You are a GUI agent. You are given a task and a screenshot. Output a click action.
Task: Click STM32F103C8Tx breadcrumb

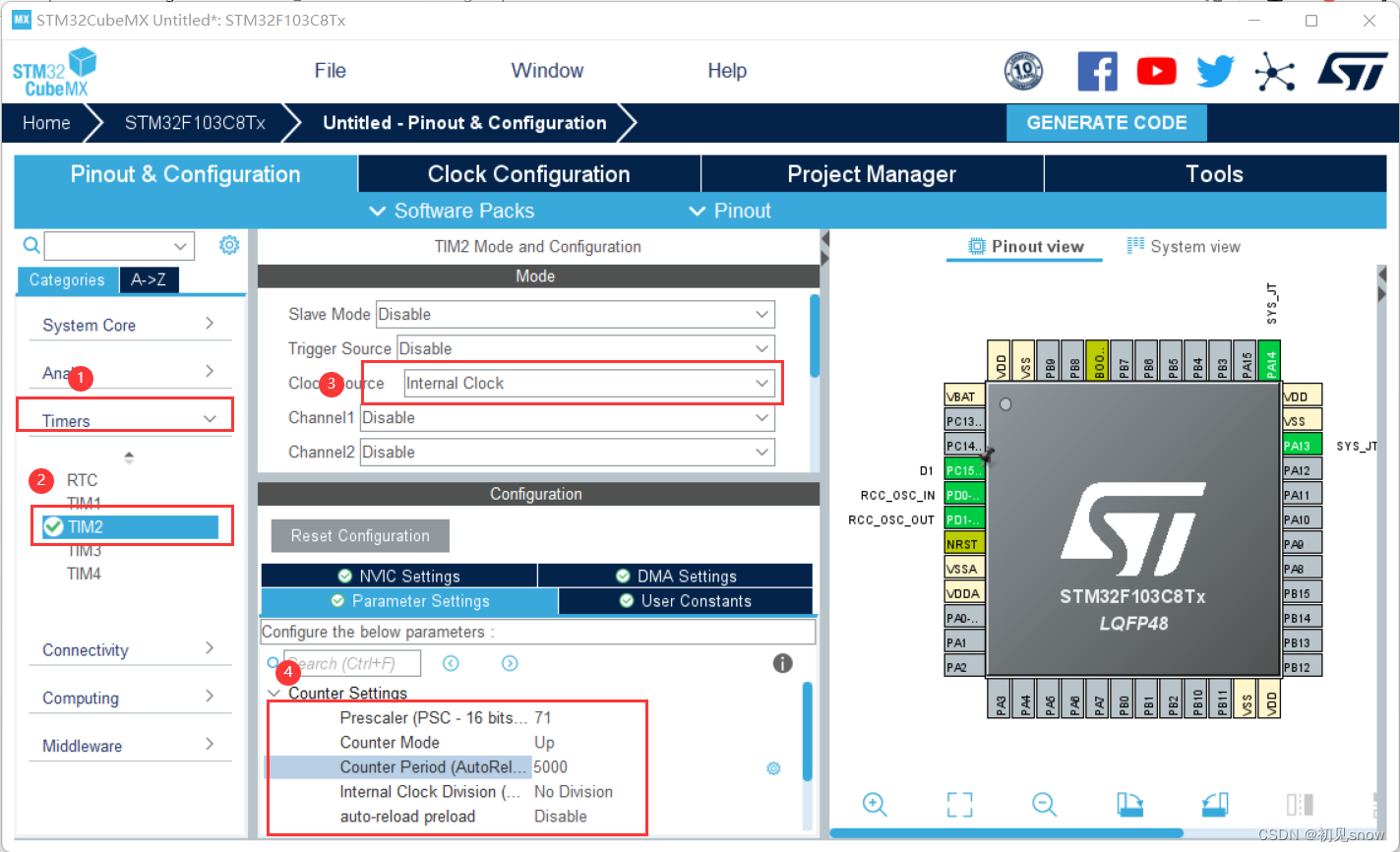(x=195, y=123)
